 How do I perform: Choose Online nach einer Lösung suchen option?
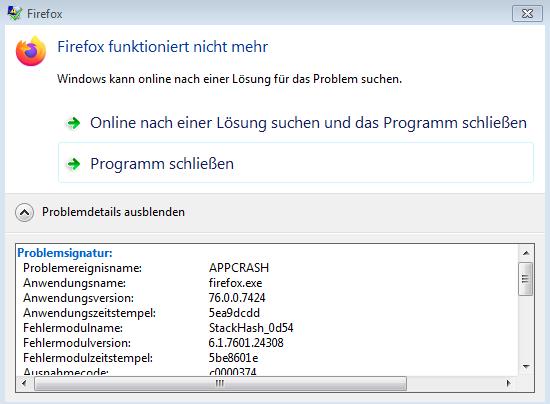coord(296,123)
